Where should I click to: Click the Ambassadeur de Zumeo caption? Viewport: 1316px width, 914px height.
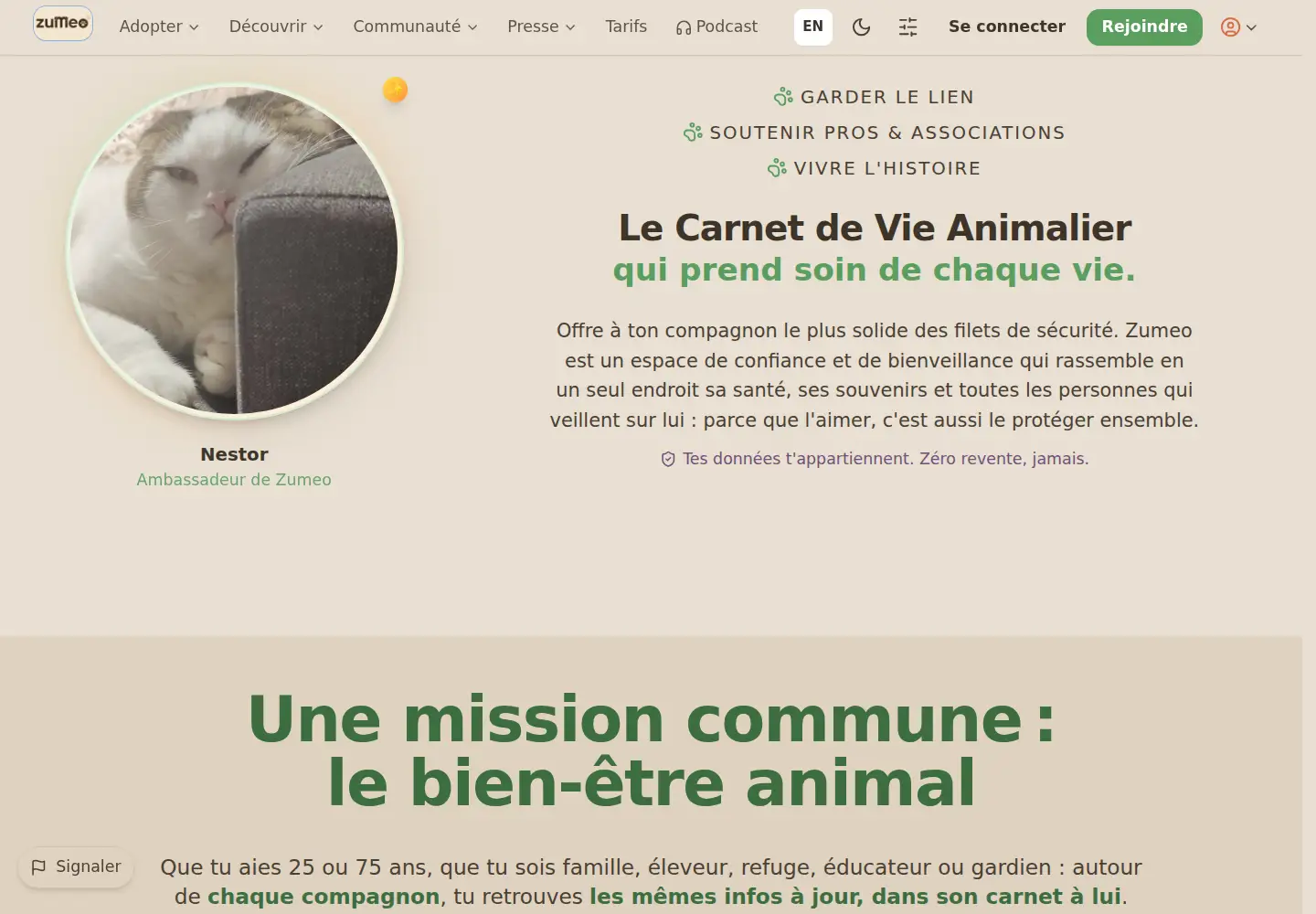coord(234,480)
